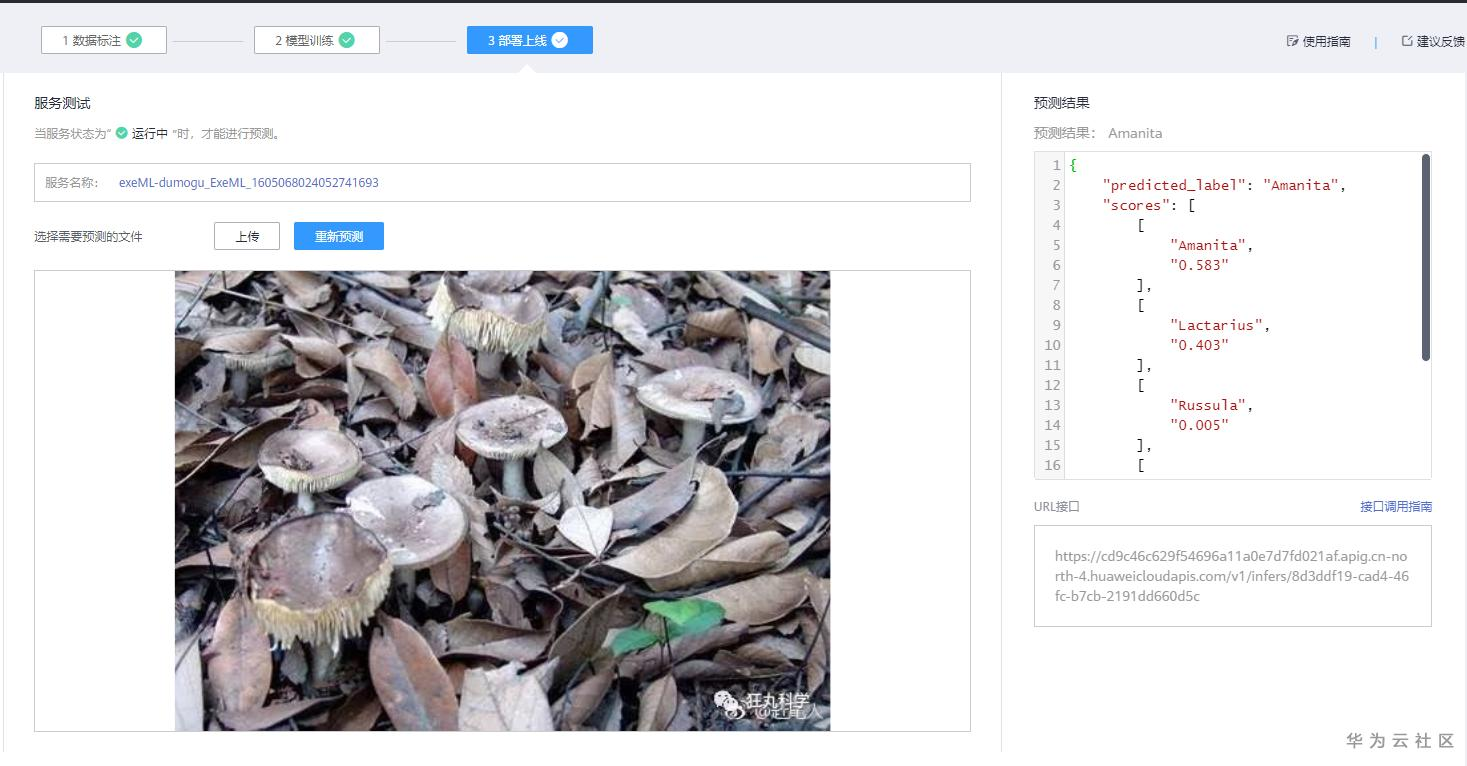The image size is (1467, 766).
Task: Click the checkmark icon on 模型训练 step
Action: click(347, 39)
